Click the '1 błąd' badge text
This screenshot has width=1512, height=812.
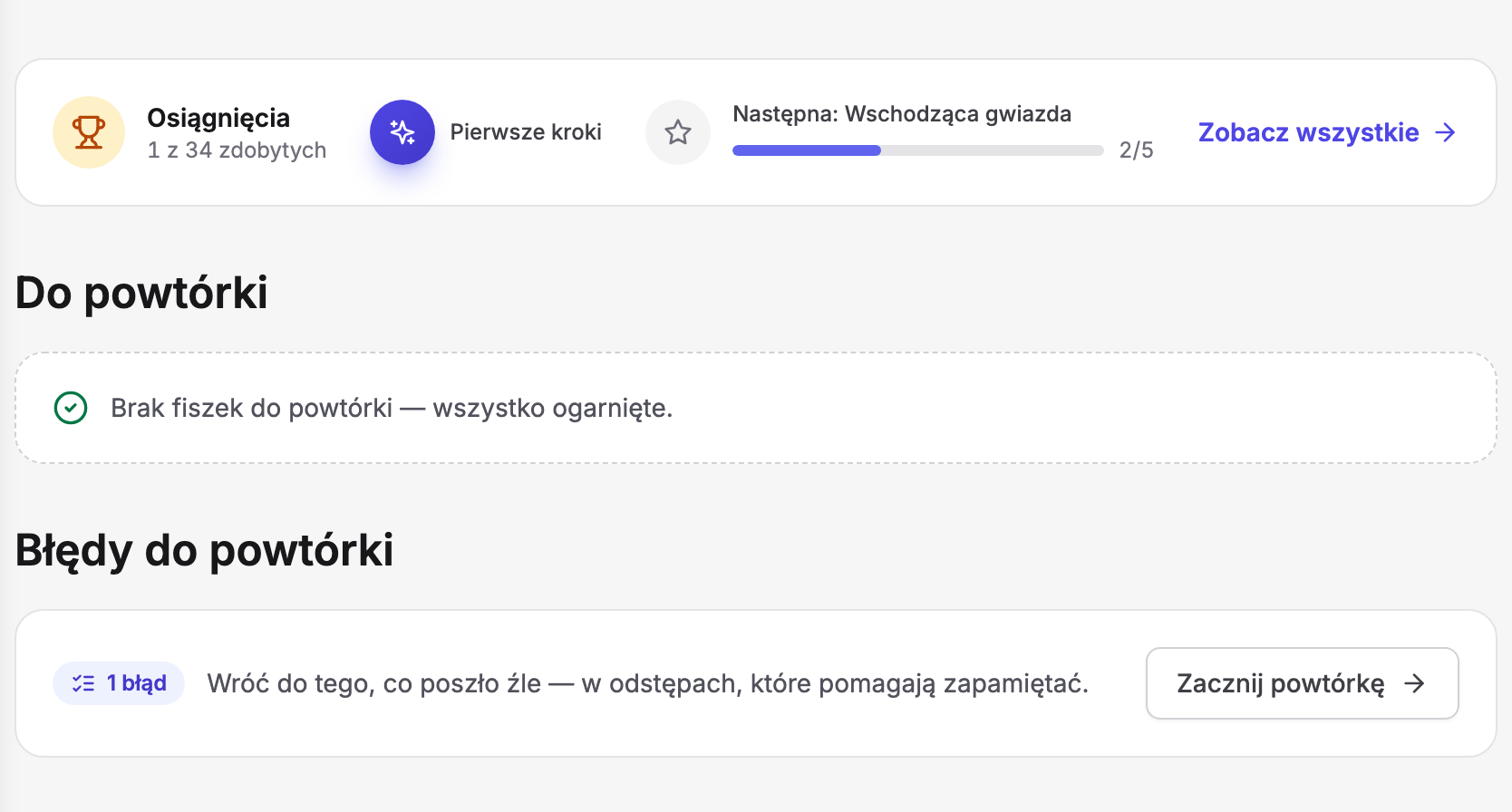[137, 683]
